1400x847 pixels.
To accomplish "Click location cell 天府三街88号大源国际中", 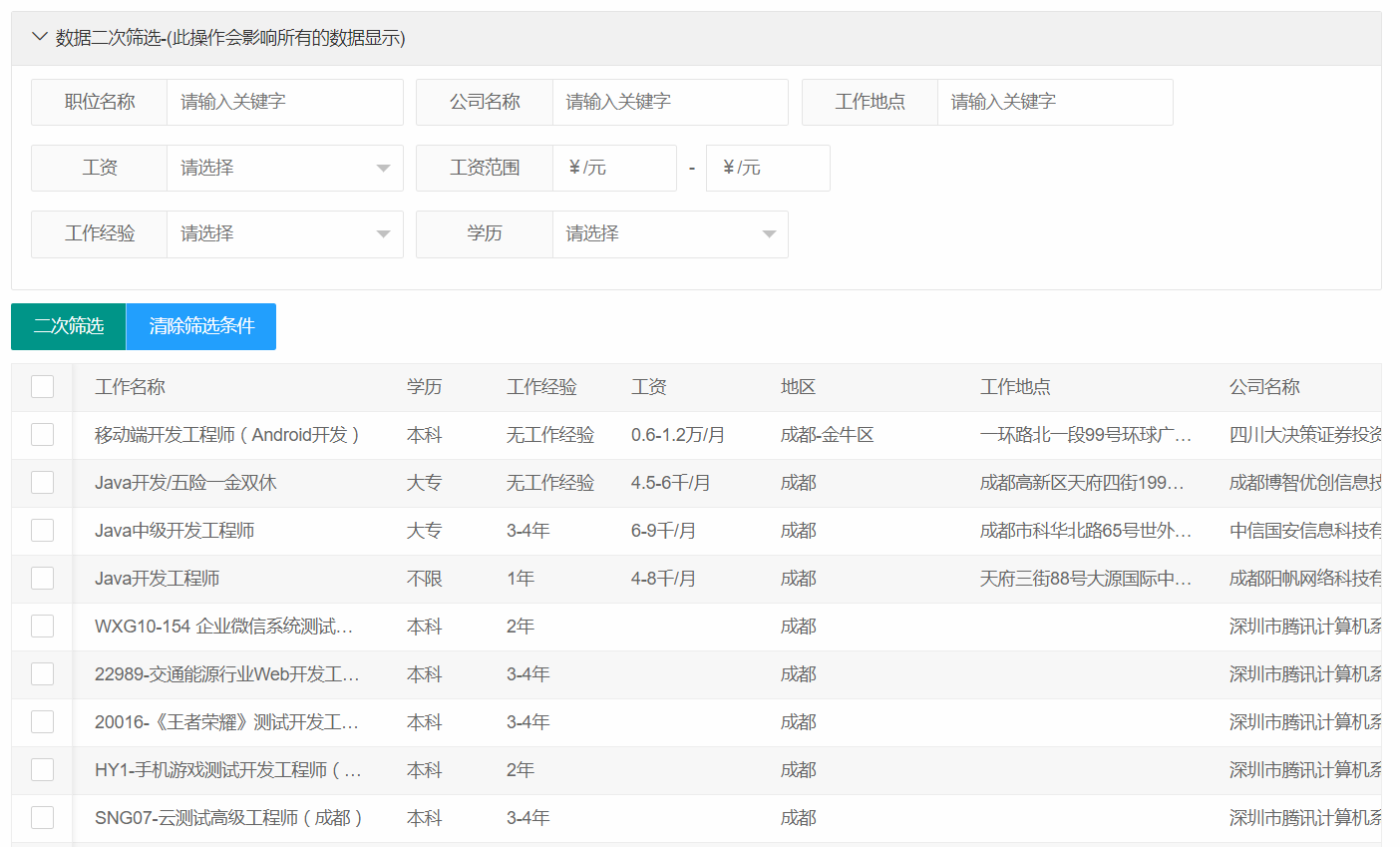I will coord(1086,579).
